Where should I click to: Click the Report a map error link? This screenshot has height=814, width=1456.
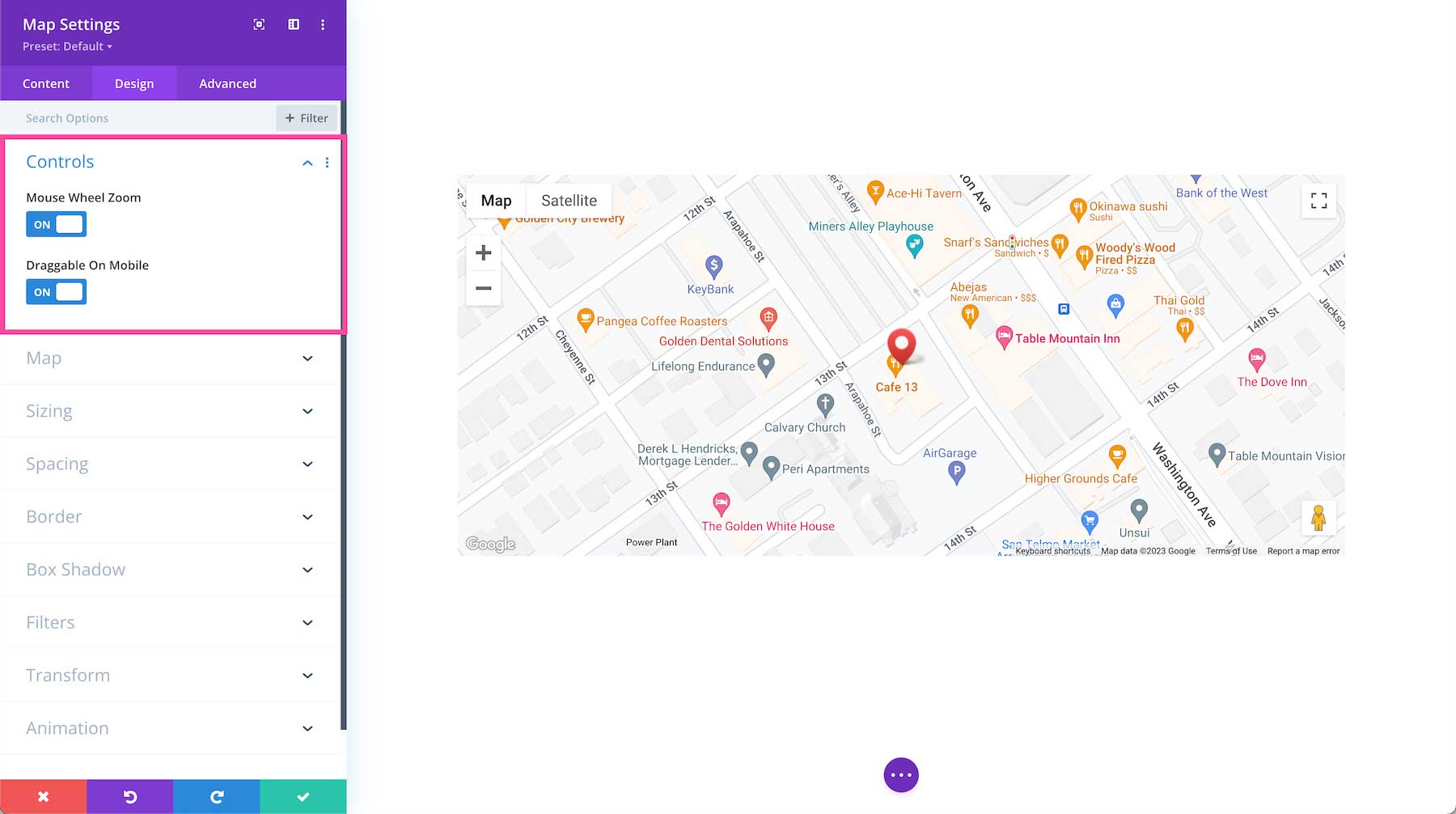click(x=1303, y=550)
